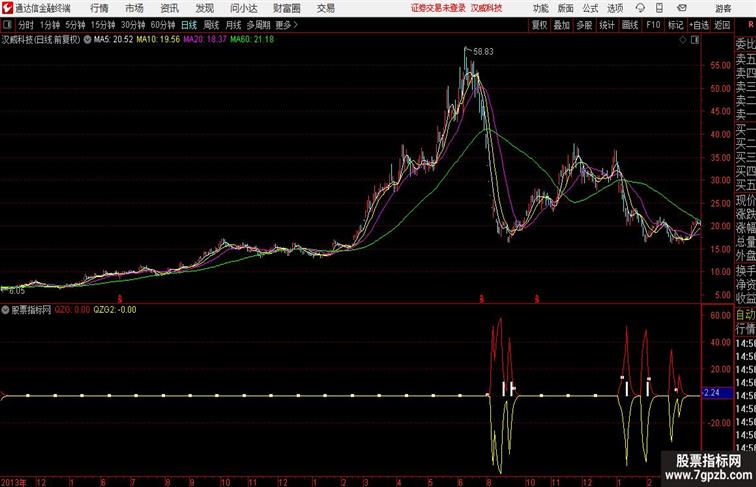Open the 发现 menu
The width and height of the screenshot is (756, 487).
click(204, 8)
